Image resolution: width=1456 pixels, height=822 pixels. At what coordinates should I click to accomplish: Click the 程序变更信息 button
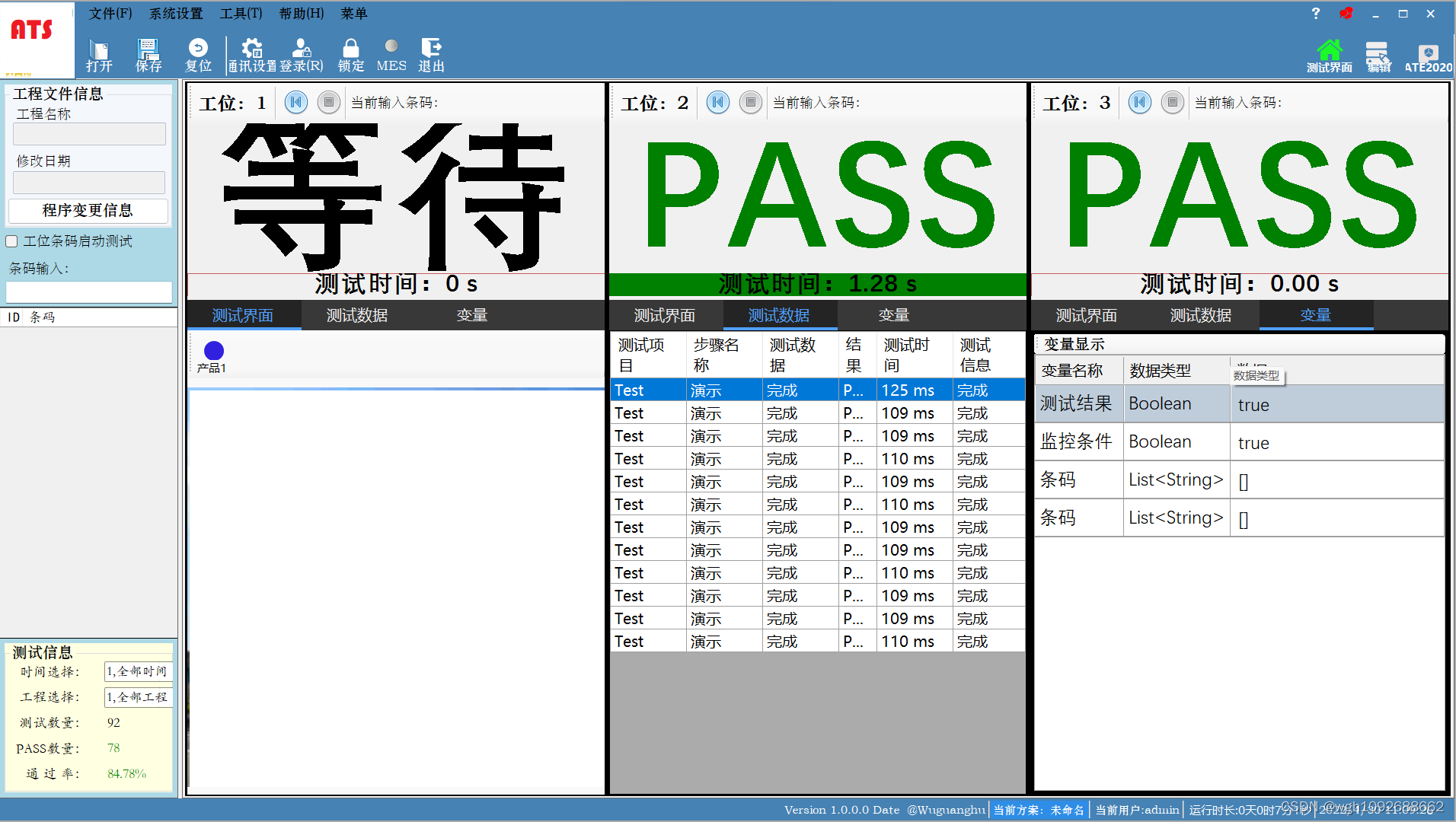click(88, 211)
